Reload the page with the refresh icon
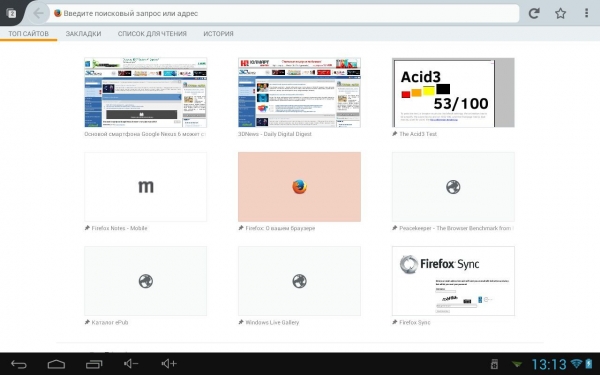 pyautogui.click(x=534, y=13)
